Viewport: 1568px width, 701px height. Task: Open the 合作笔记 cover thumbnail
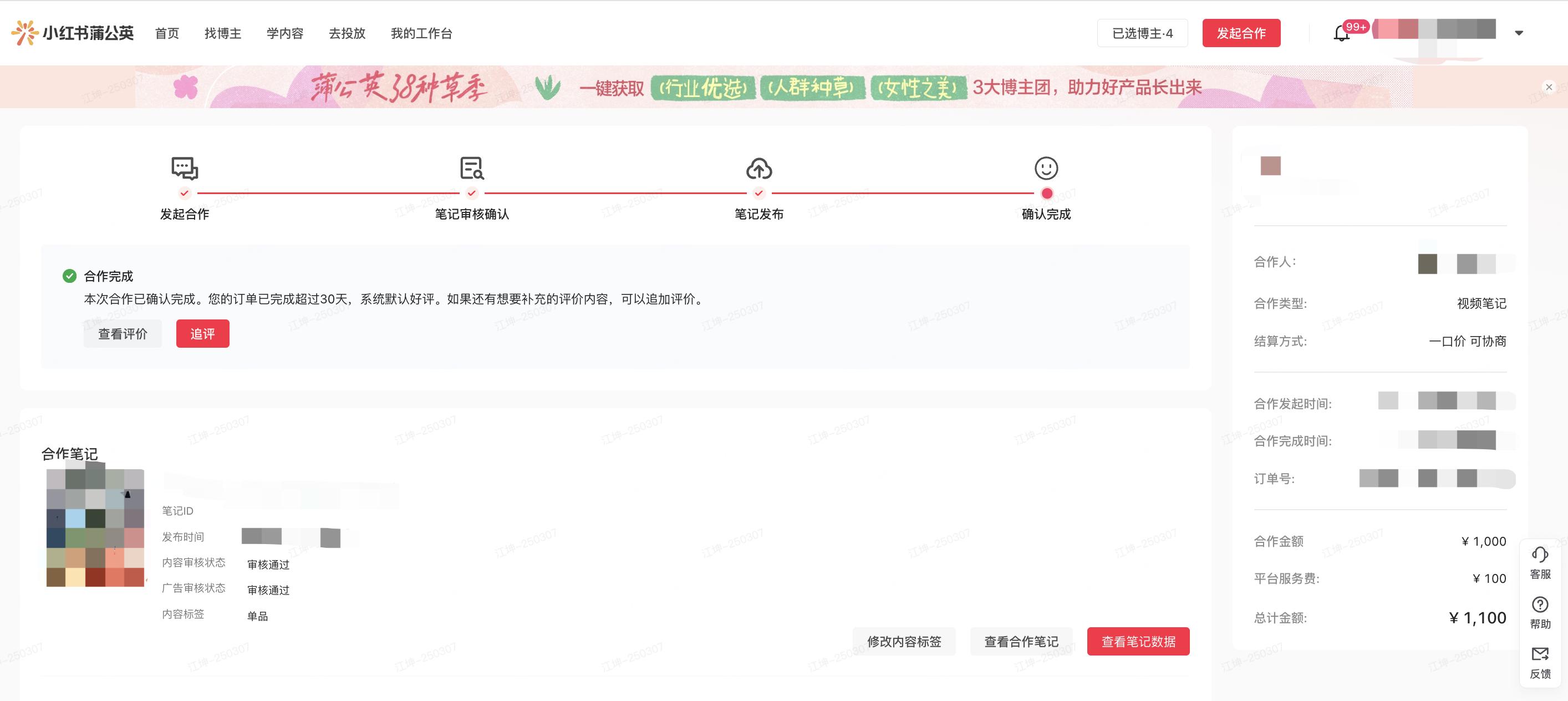pos(95,527)
